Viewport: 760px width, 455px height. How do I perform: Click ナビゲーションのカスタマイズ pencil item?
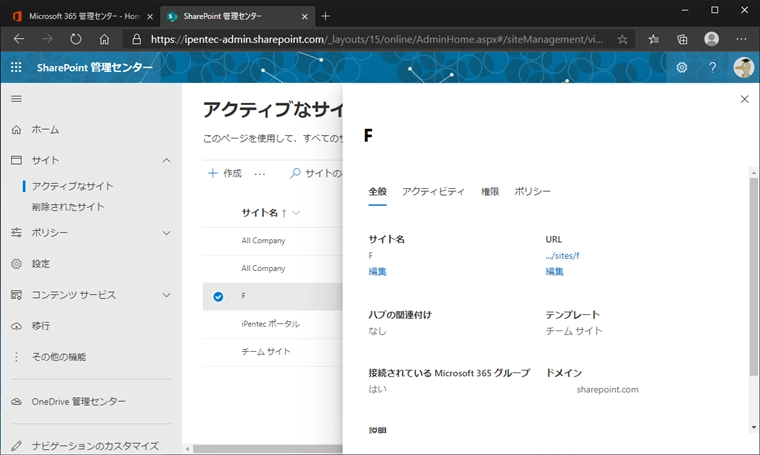(85, 446)
